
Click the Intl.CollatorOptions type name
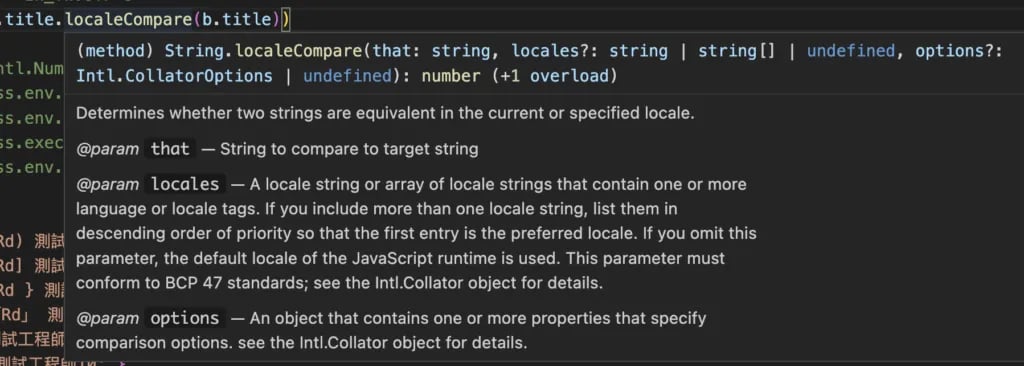point(174,76)
